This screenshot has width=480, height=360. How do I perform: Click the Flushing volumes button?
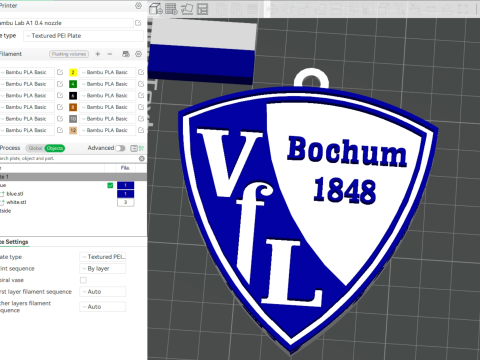69,54
